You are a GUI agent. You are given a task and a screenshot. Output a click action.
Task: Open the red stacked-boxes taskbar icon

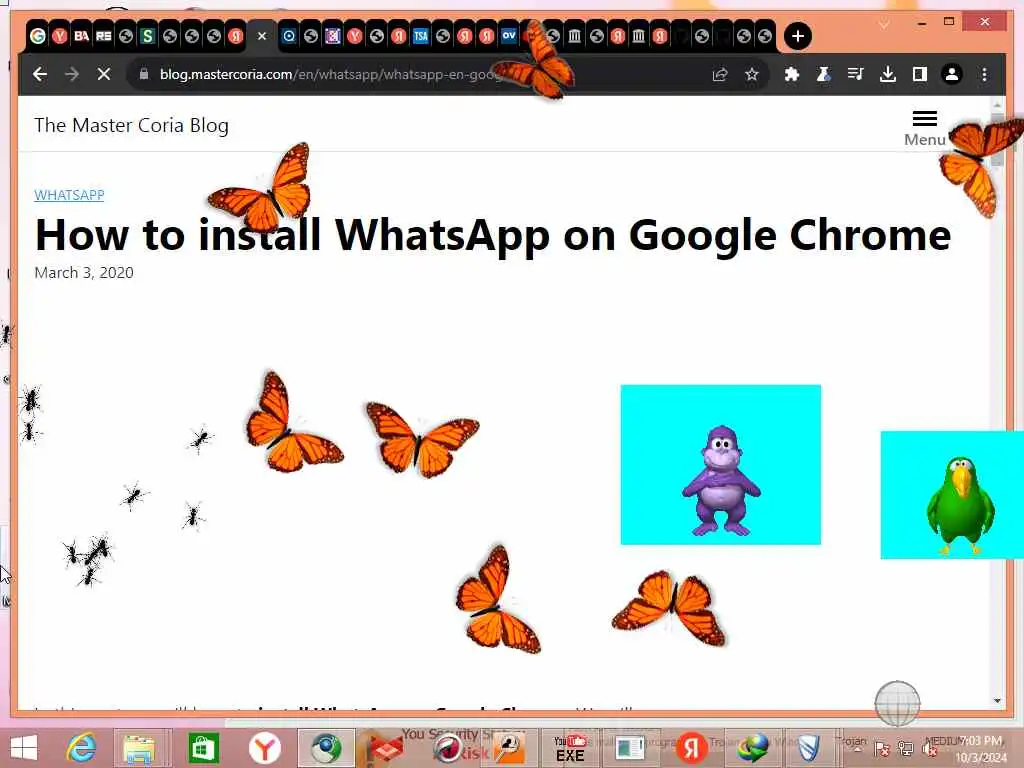point(385,748)
